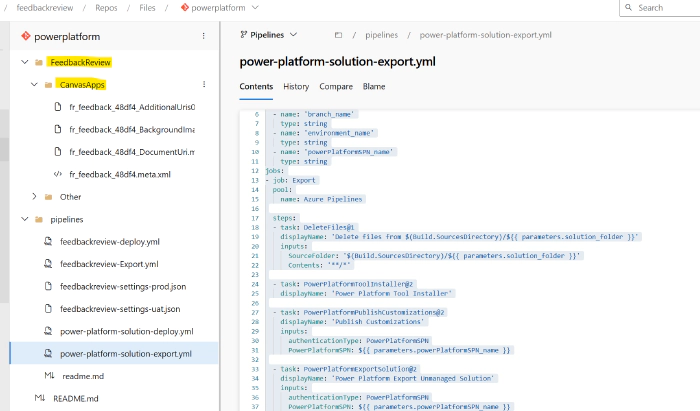700x411 pixels.
Task: Expand the Other folder
Action: click(34, 197)
